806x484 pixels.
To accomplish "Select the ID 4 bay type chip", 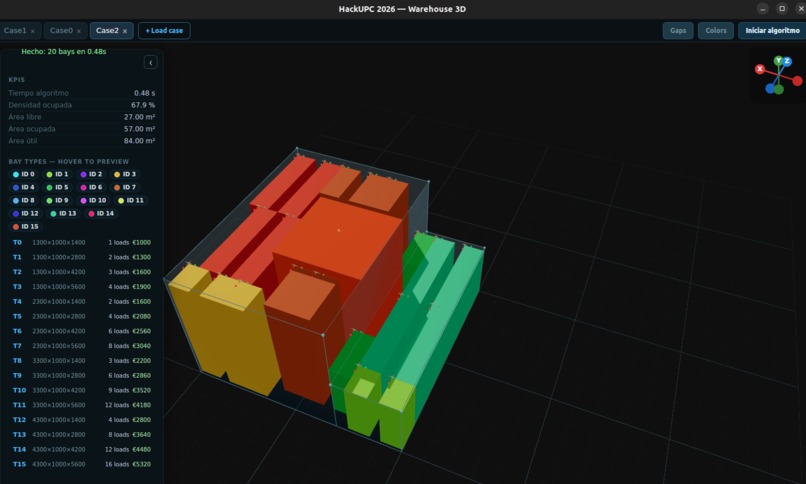I will 24,188.
